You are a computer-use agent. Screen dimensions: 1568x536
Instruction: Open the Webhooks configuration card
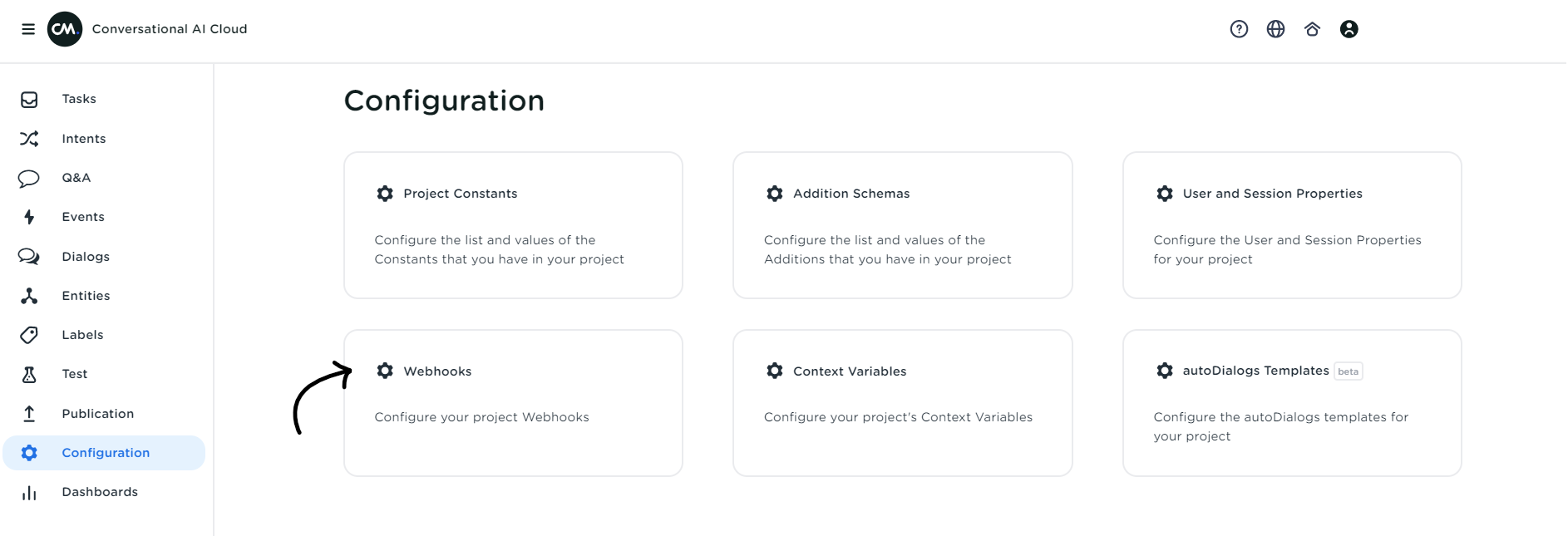513,403
